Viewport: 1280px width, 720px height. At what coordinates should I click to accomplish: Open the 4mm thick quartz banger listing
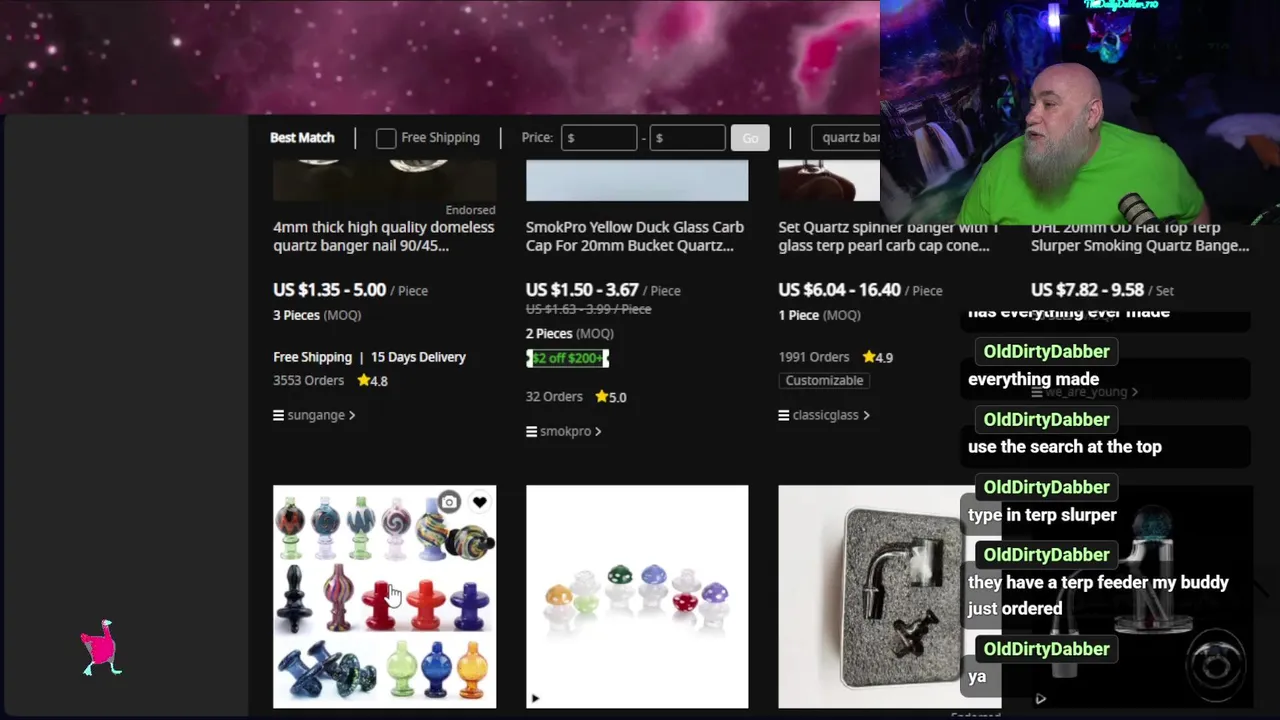click(384, 236)
